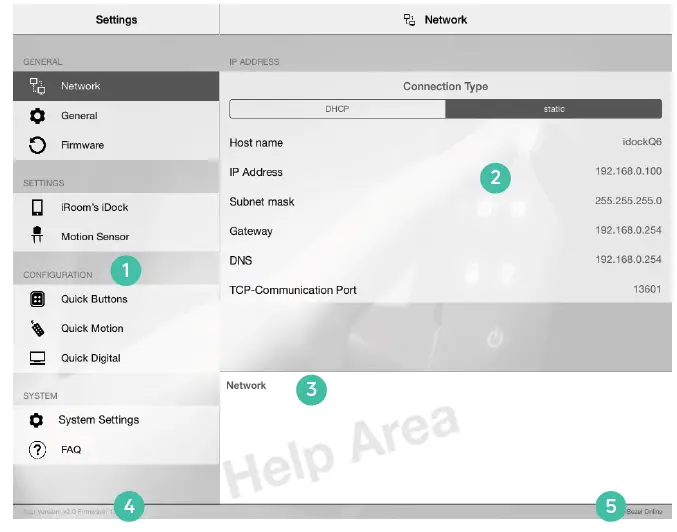Edit the IP Address value 192.168.0.100
Image resolution: width=677 pixels, height=532 pixels.
click(628, 171)
